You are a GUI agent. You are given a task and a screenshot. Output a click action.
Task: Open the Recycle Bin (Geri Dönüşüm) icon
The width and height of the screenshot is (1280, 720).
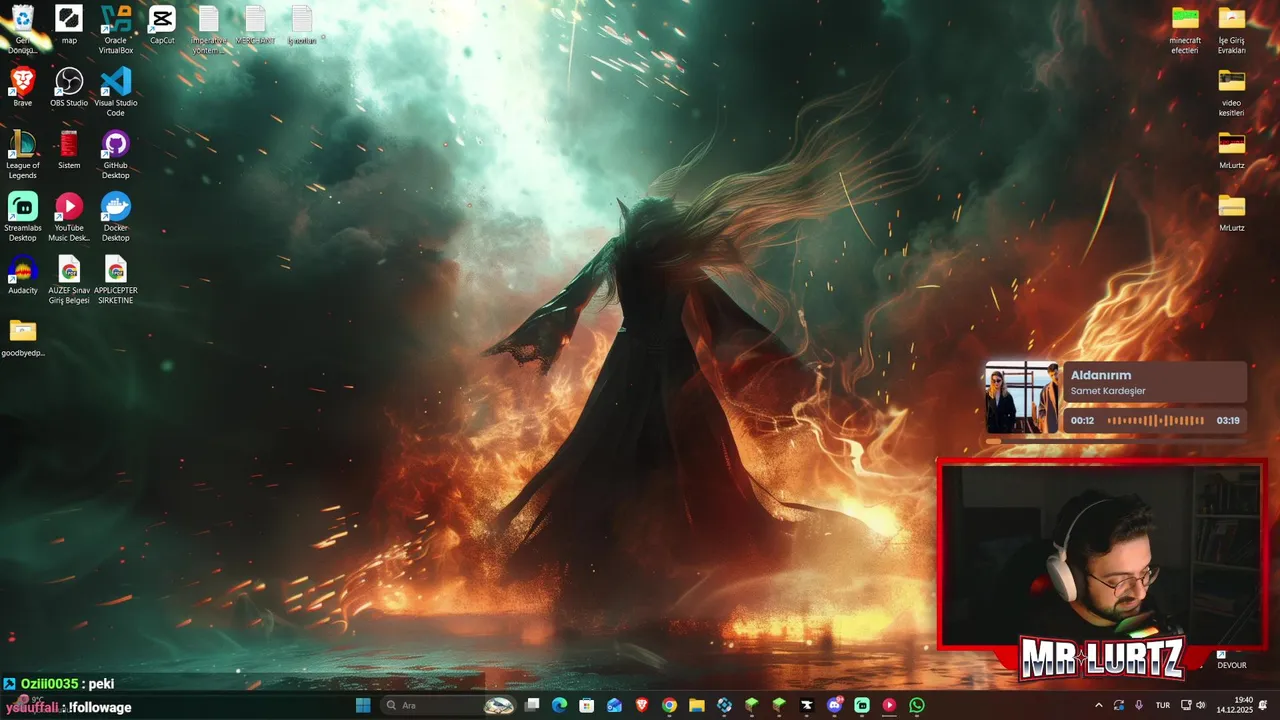22,29
